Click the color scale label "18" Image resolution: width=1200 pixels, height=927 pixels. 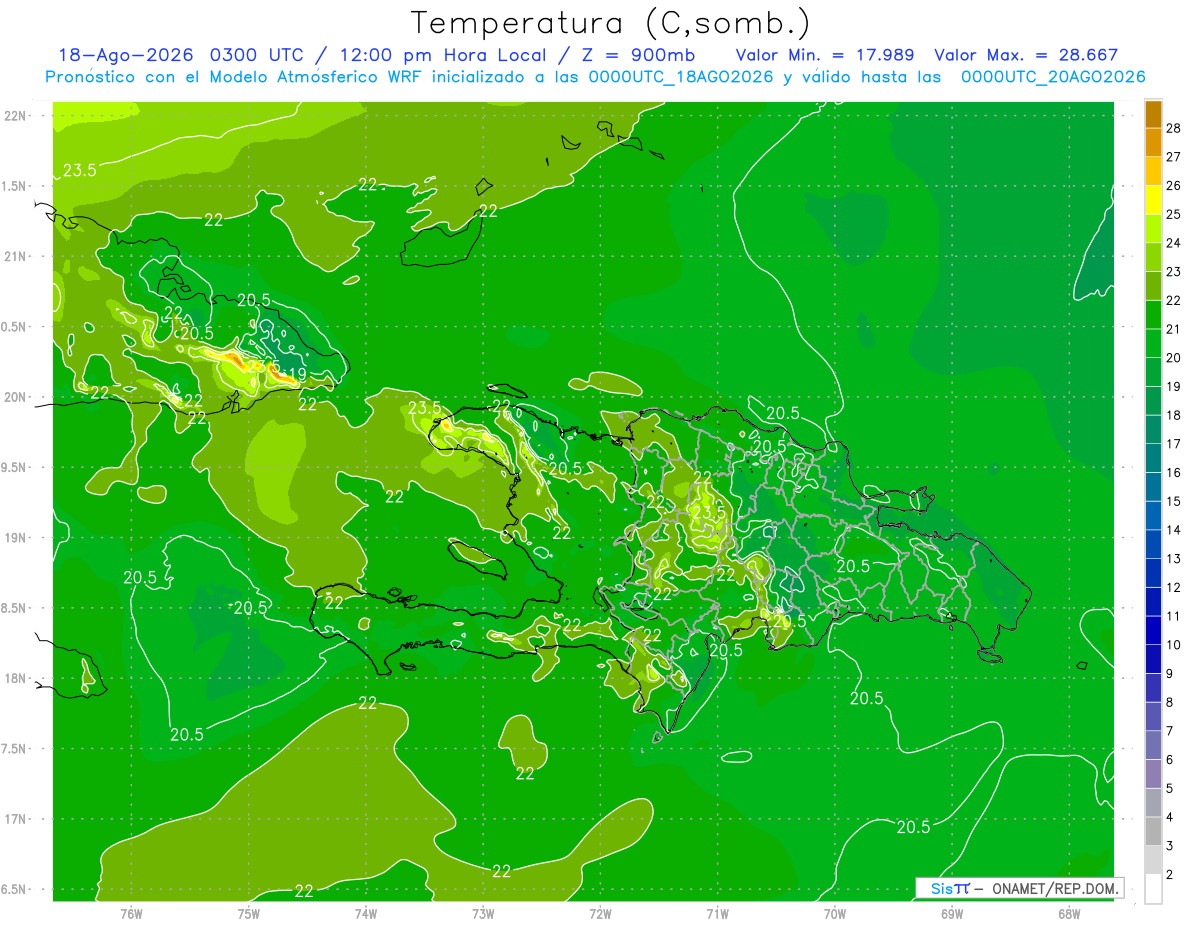coord(1174,415)
